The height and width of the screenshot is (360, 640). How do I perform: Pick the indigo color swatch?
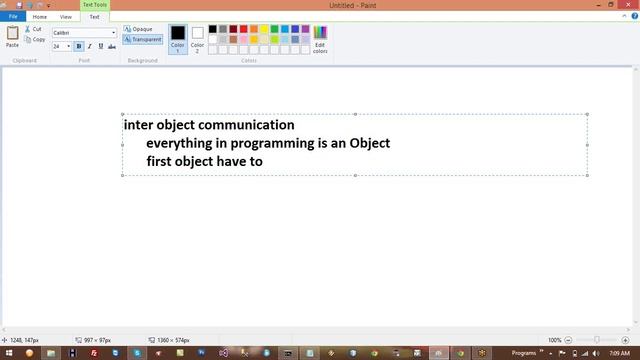tap(295, 29)
